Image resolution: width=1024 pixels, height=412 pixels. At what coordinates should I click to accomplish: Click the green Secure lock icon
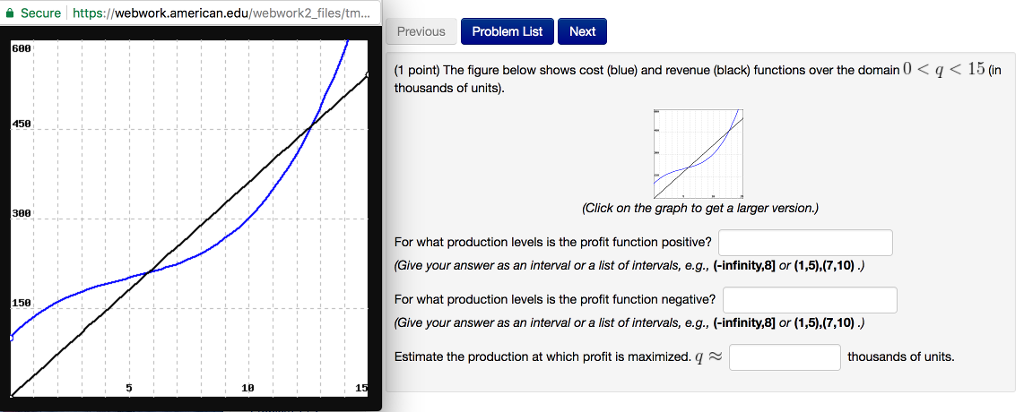tap(10, 14)
